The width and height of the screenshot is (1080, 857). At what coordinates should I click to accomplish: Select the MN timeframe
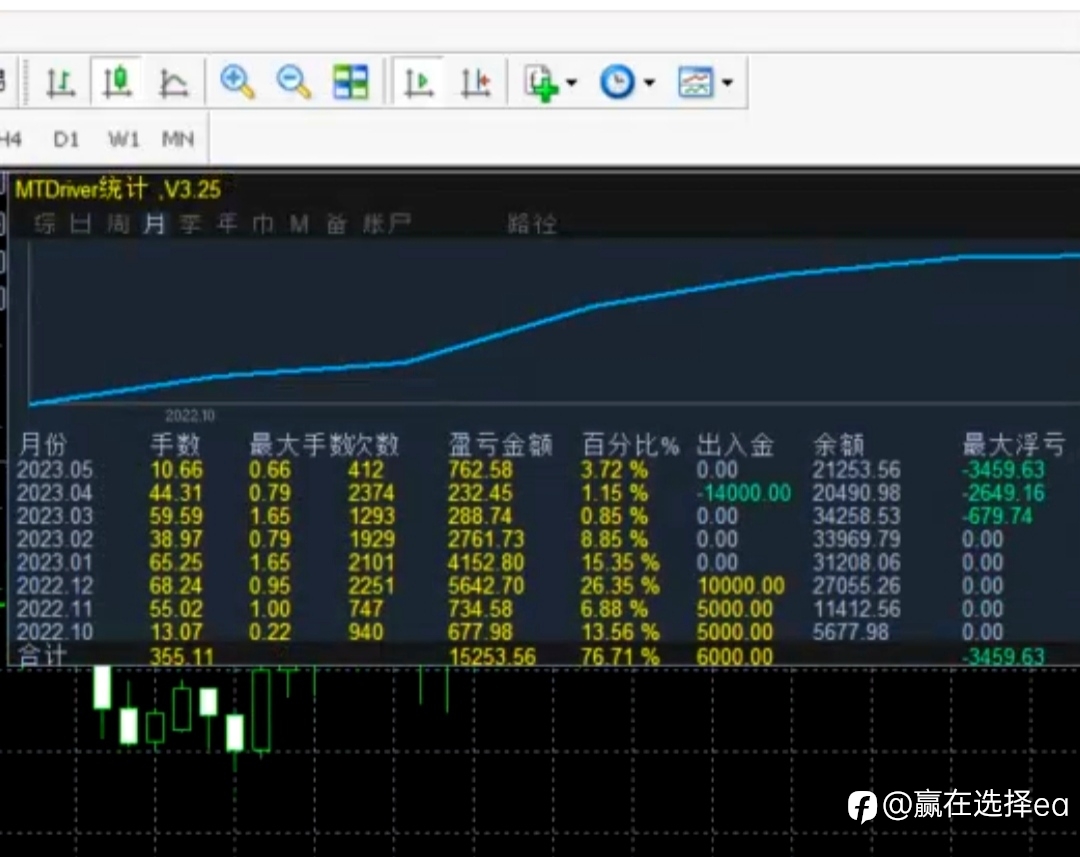click(178, 140)
